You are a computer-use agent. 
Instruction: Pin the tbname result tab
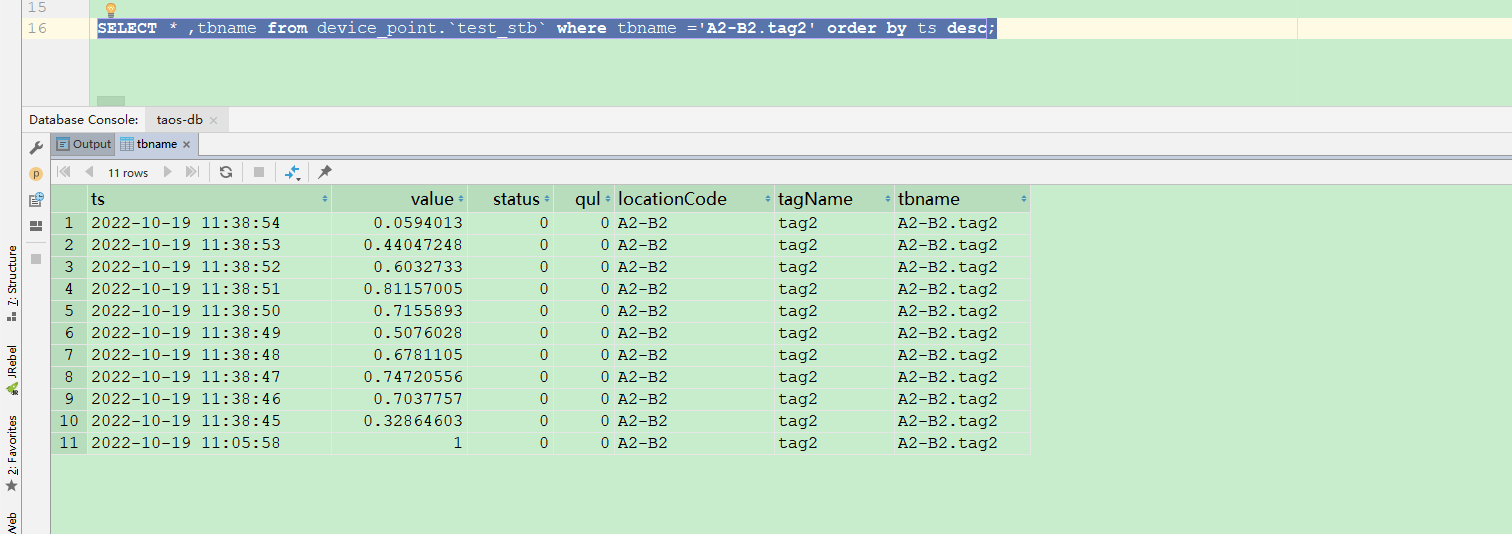325,172
